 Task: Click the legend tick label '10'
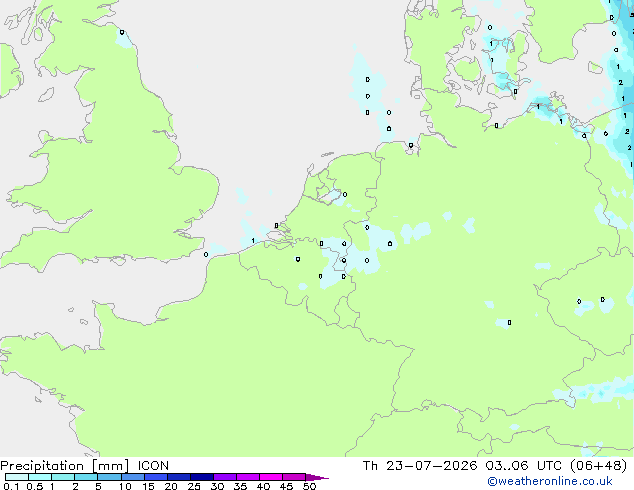125,486
